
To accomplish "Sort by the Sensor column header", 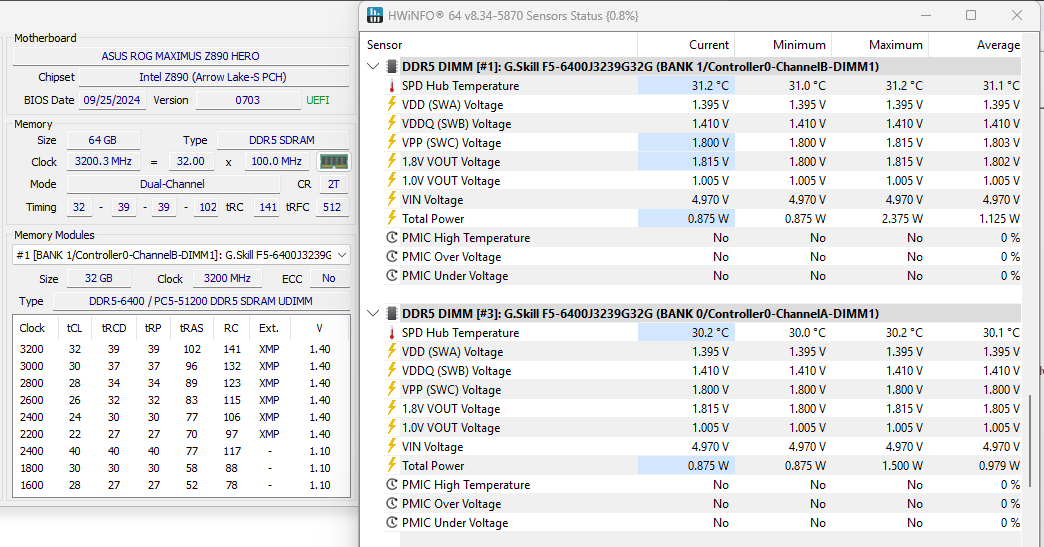I will pyautogui.click(x=501, y=45).
